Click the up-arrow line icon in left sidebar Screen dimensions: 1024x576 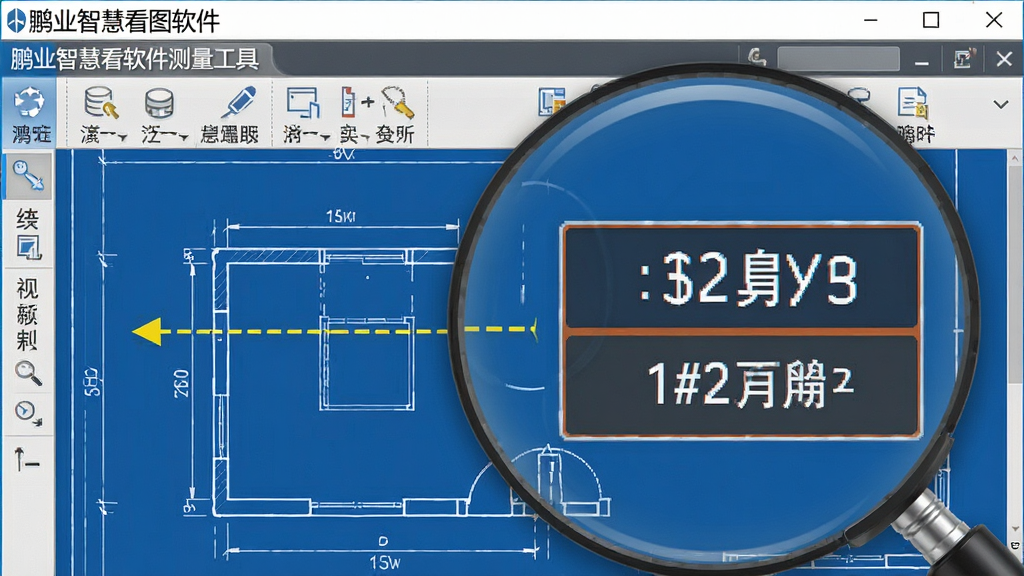coord(27,459)
